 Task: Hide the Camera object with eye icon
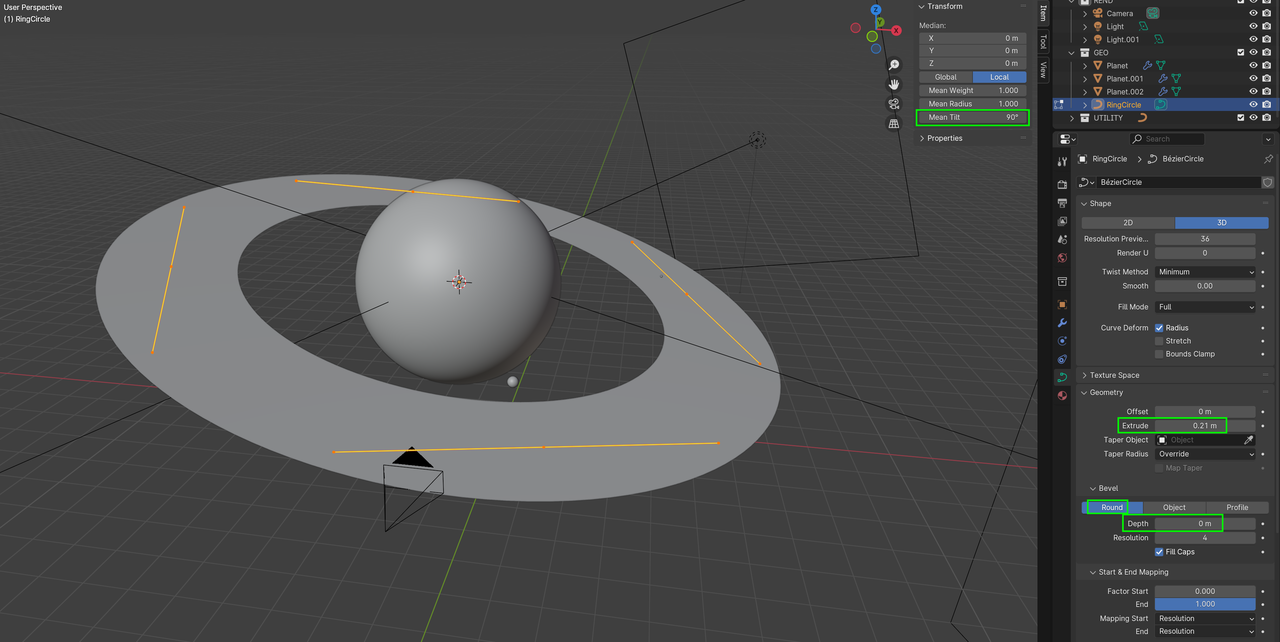pos(1253,13)
